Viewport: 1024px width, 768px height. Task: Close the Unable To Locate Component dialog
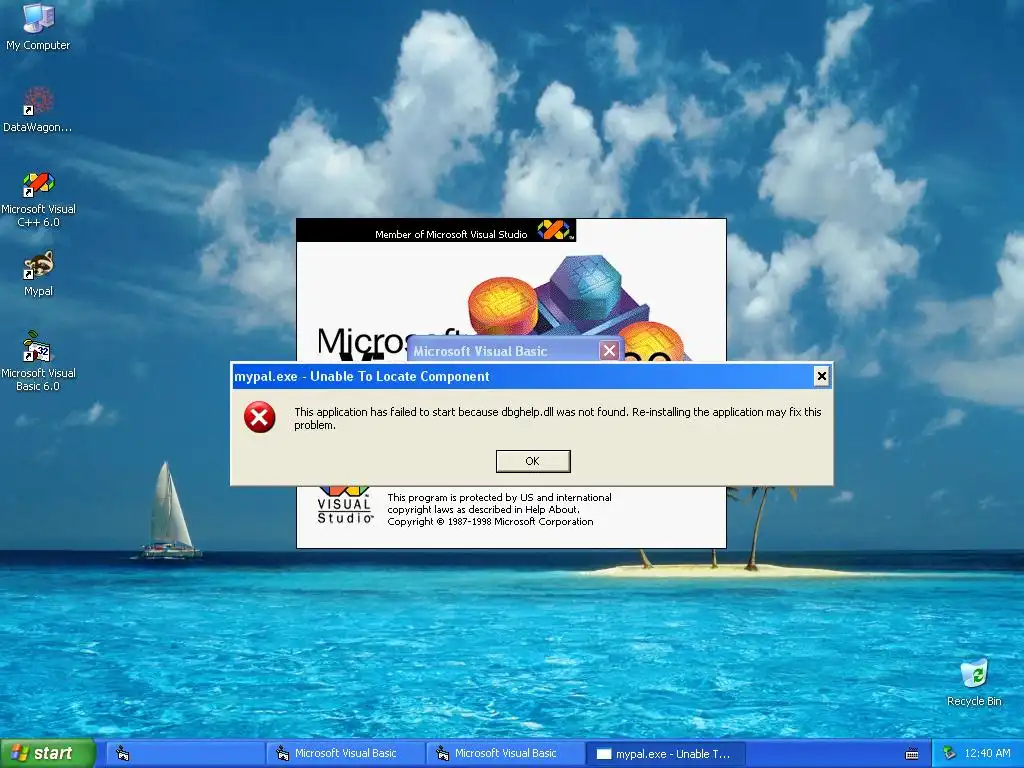coord(822,376)
